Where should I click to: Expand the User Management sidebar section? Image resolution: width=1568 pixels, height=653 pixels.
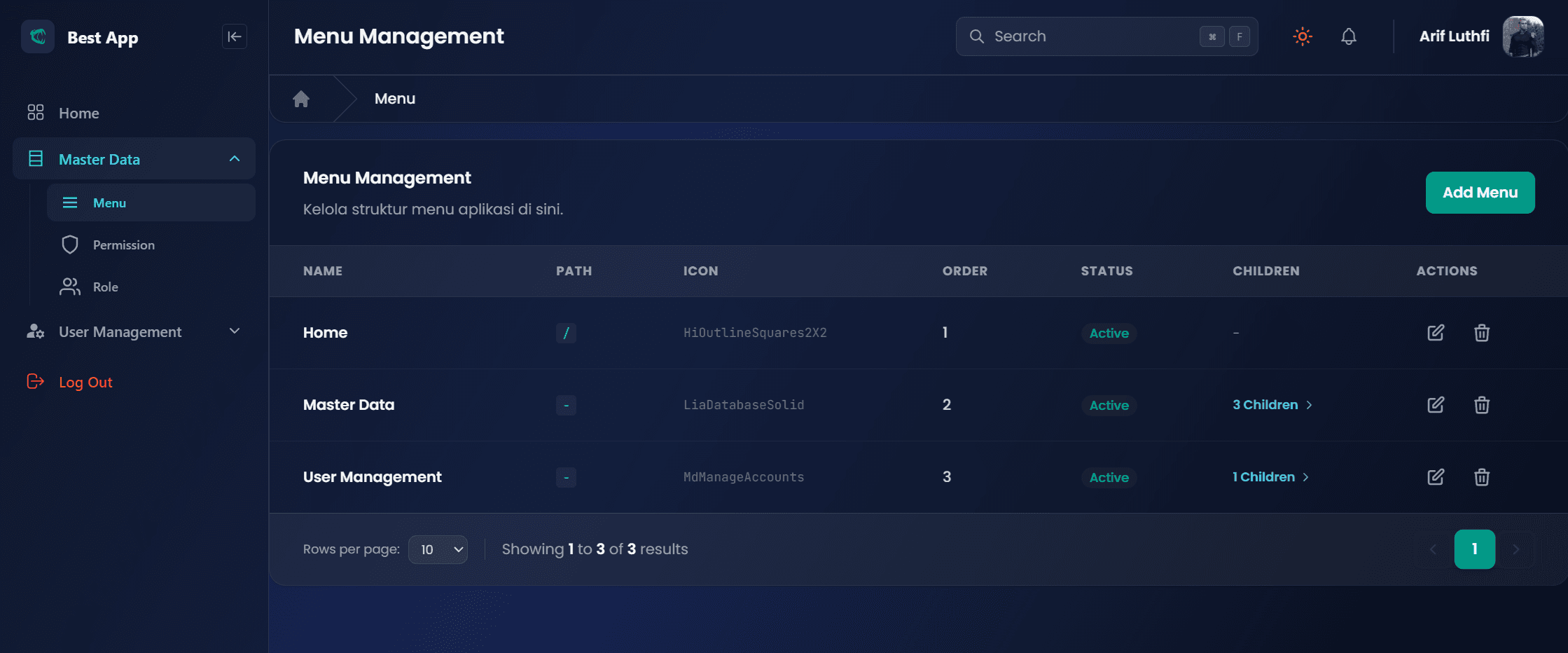tap(234, 331)
